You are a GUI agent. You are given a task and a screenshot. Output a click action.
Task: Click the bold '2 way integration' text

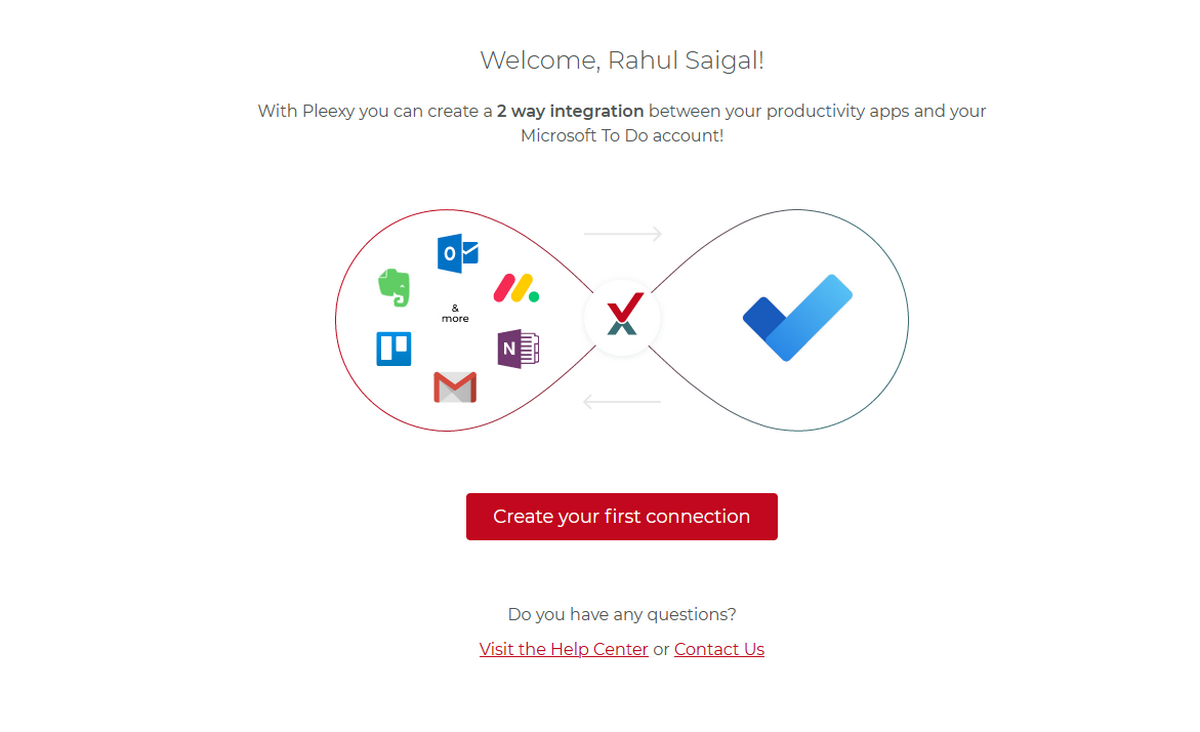coord(571,111)
